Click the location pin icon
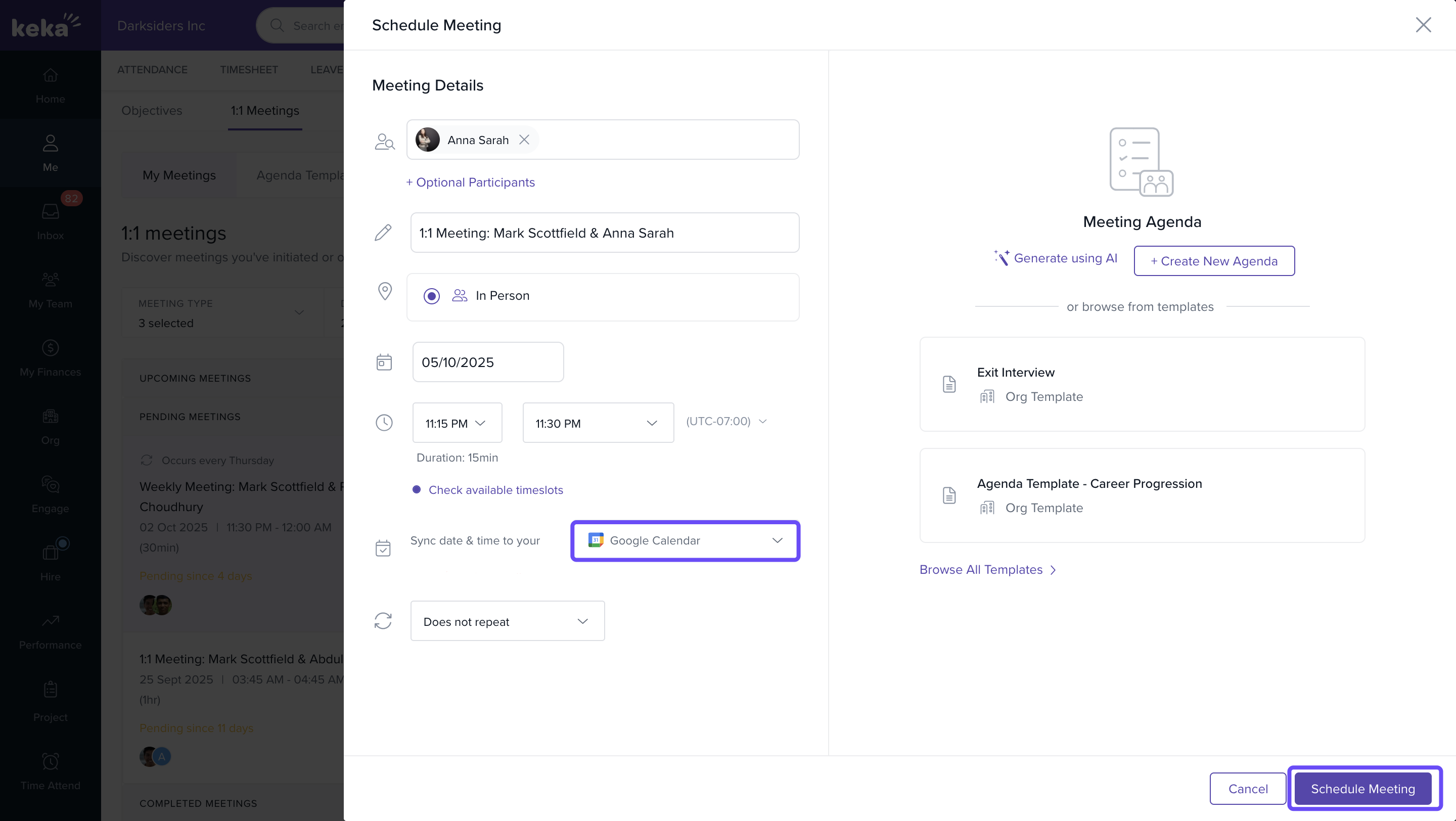The height and width of the screenshot is (821, 1456). tap(384, 292)
